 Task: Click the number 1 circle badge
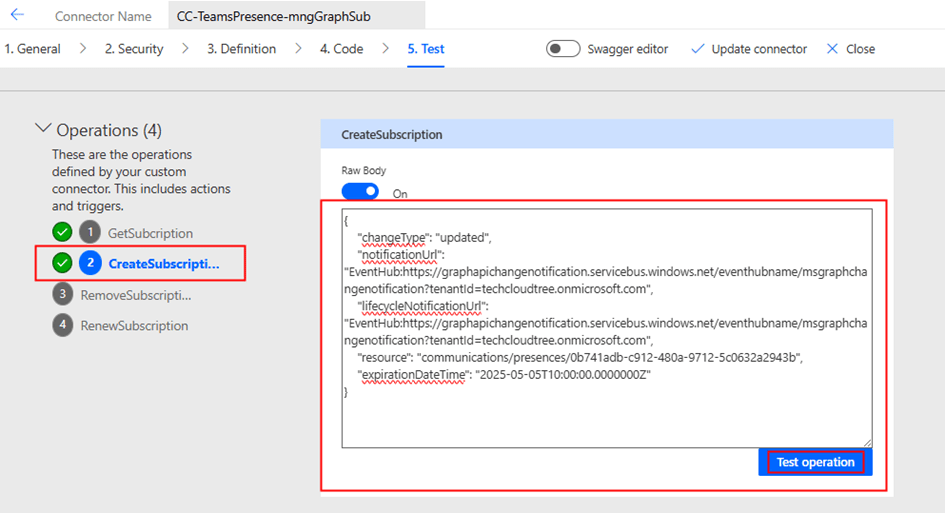click(x=91, y=233)
